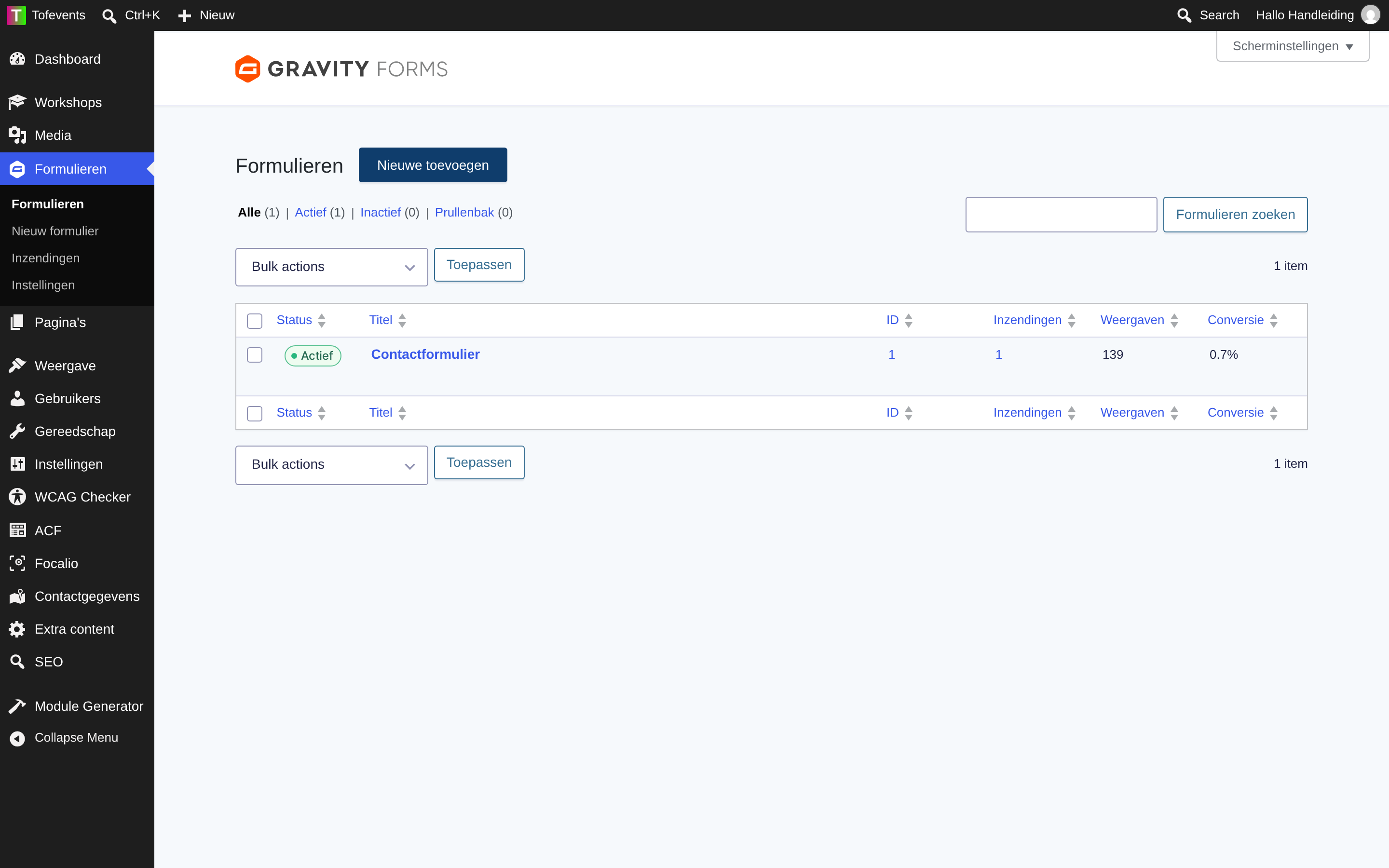Click the Formulieren zoeken button

[x=1235, y=215]
